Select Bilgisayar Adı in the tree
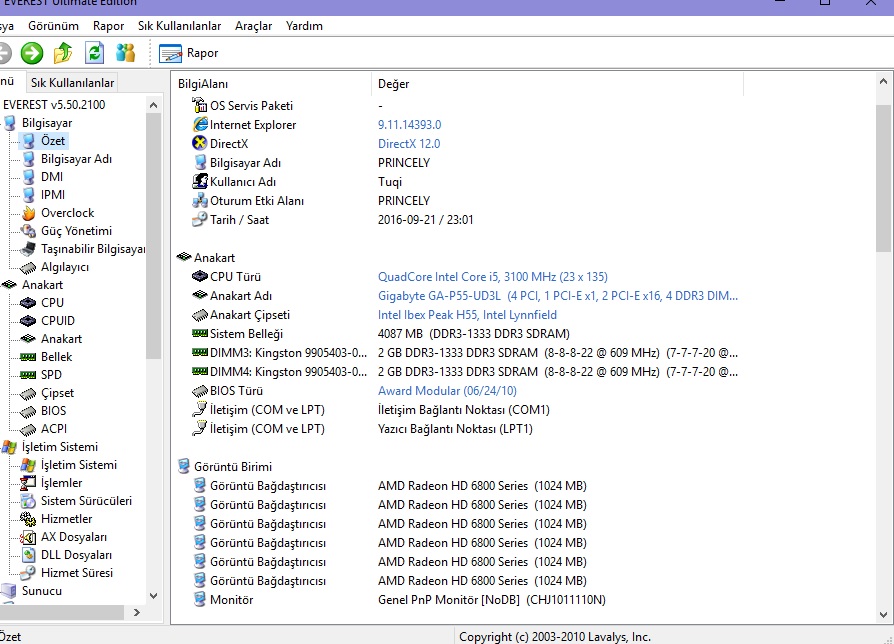The width and height of the screenshot is (894, 644). [x=76, y=159]
